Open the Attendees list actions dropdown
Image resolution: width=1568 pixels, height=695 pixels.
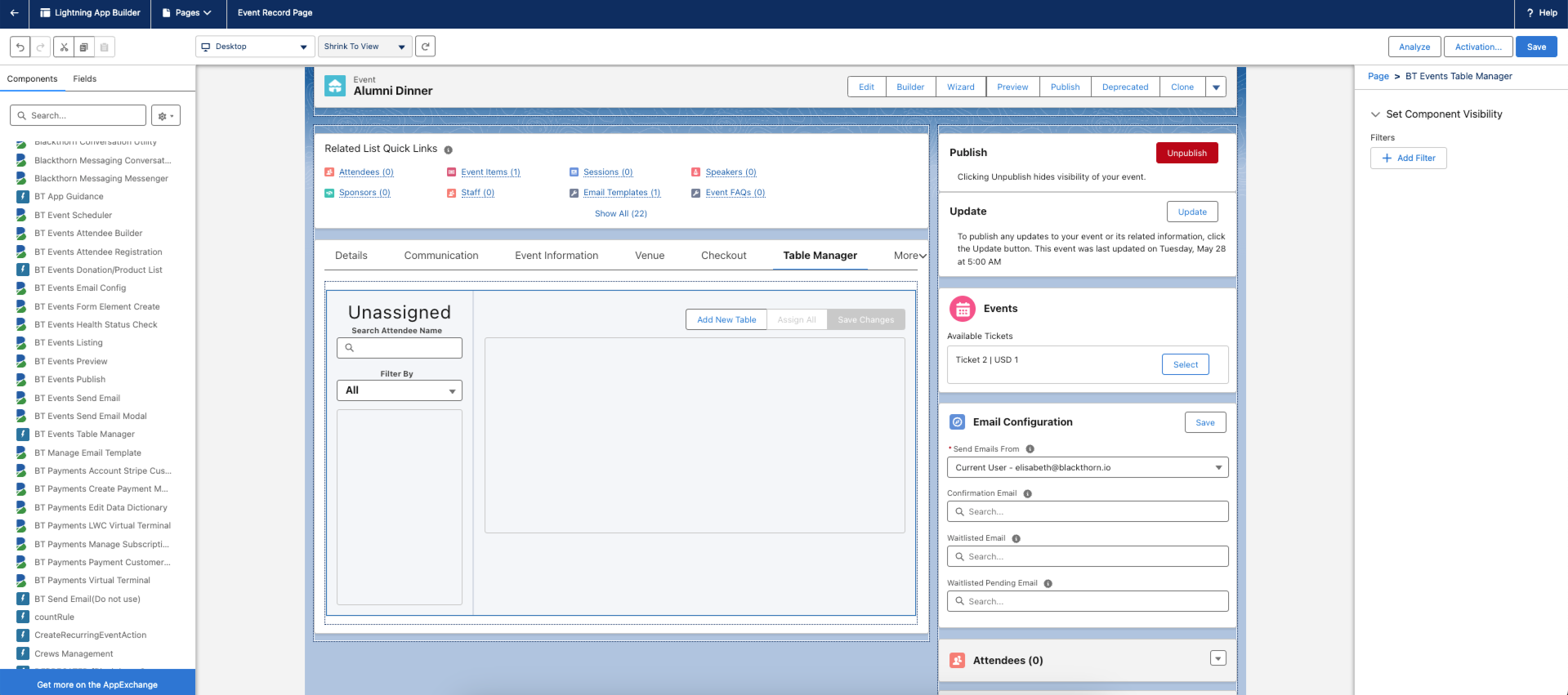[x=1218, y=658]
